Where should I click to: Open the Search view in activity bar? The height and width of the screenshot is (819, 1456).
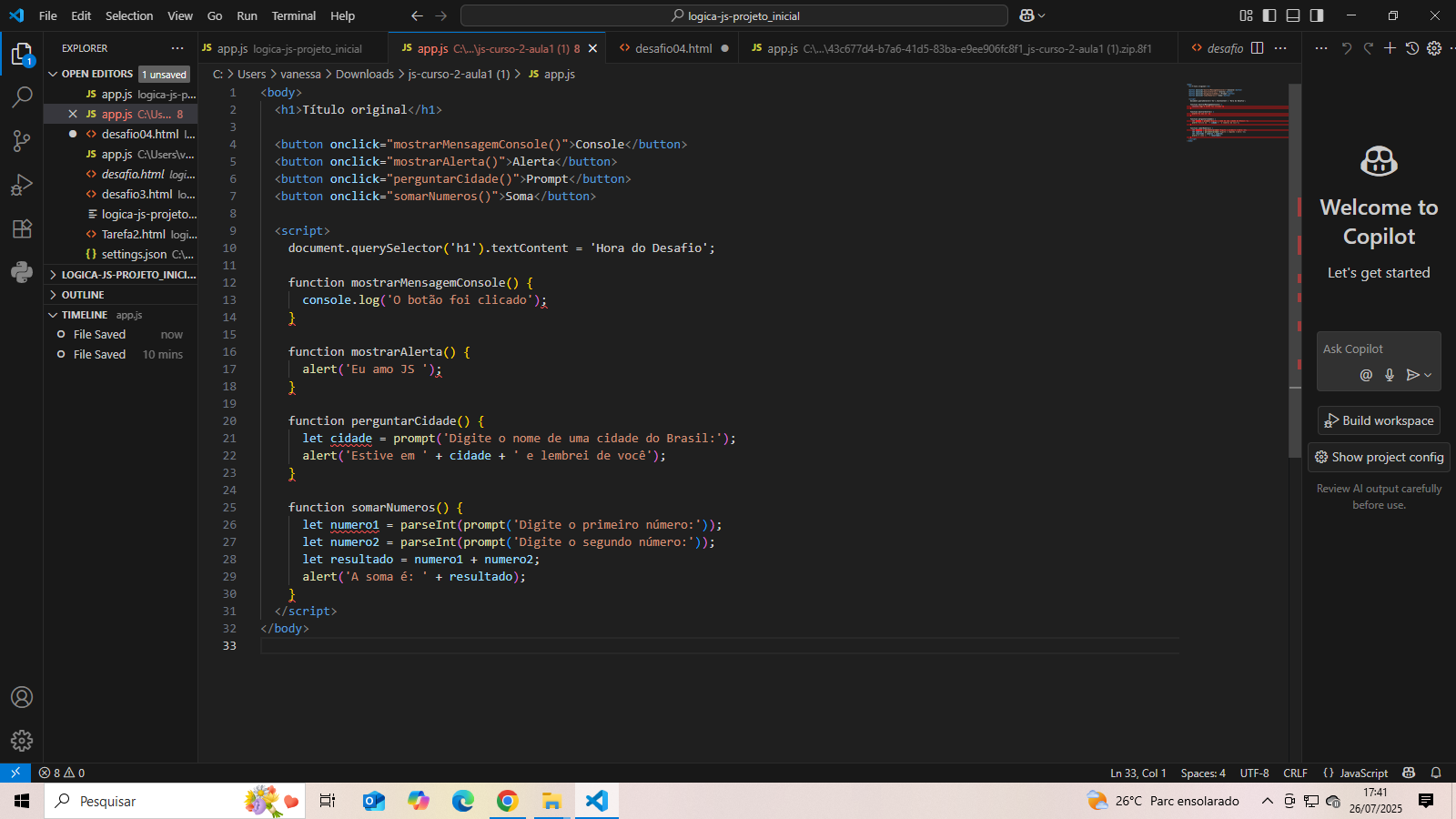(x=22, y=96)
